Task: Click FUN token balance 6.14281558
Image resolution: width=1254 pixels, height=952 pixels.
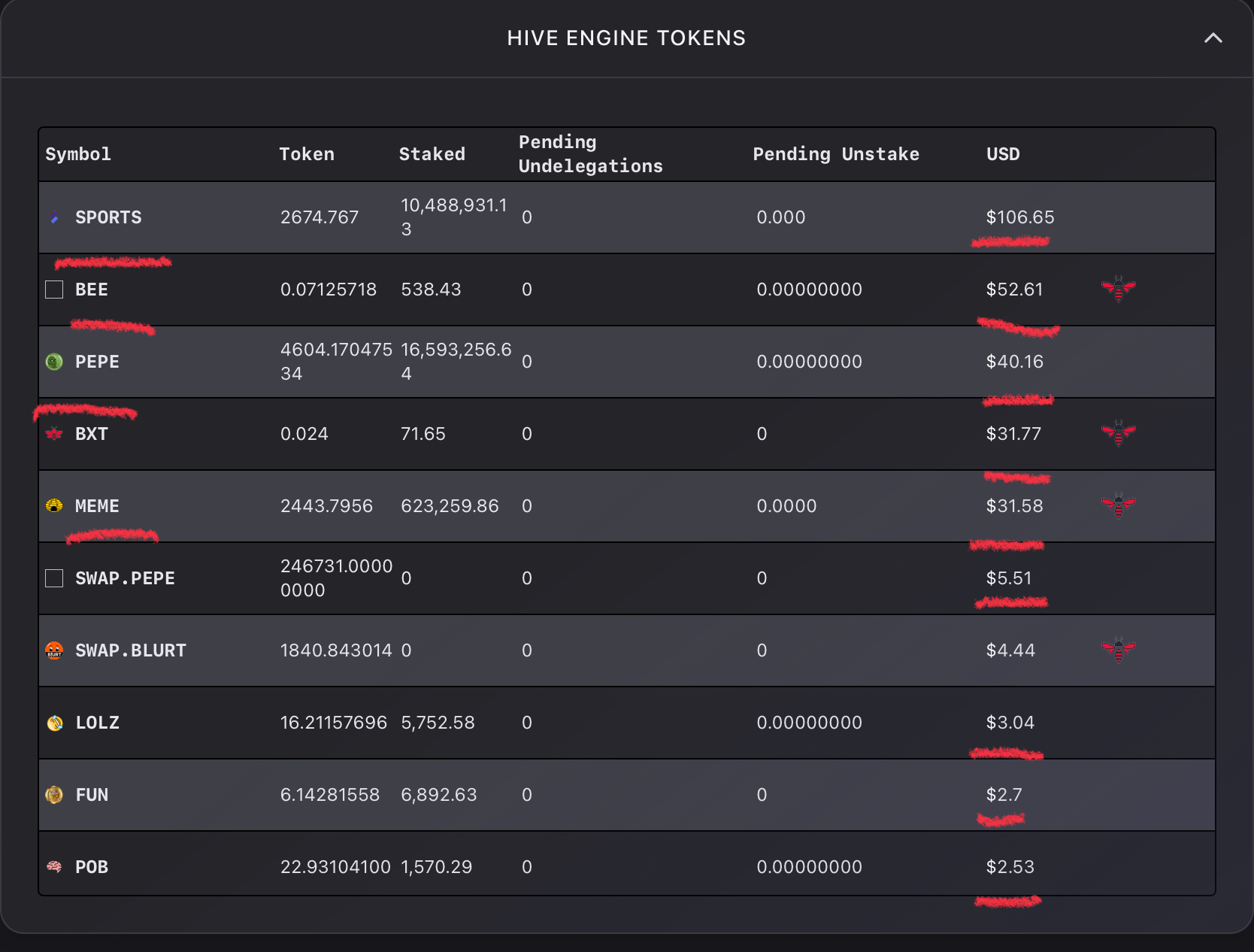Action: point(330,795)
